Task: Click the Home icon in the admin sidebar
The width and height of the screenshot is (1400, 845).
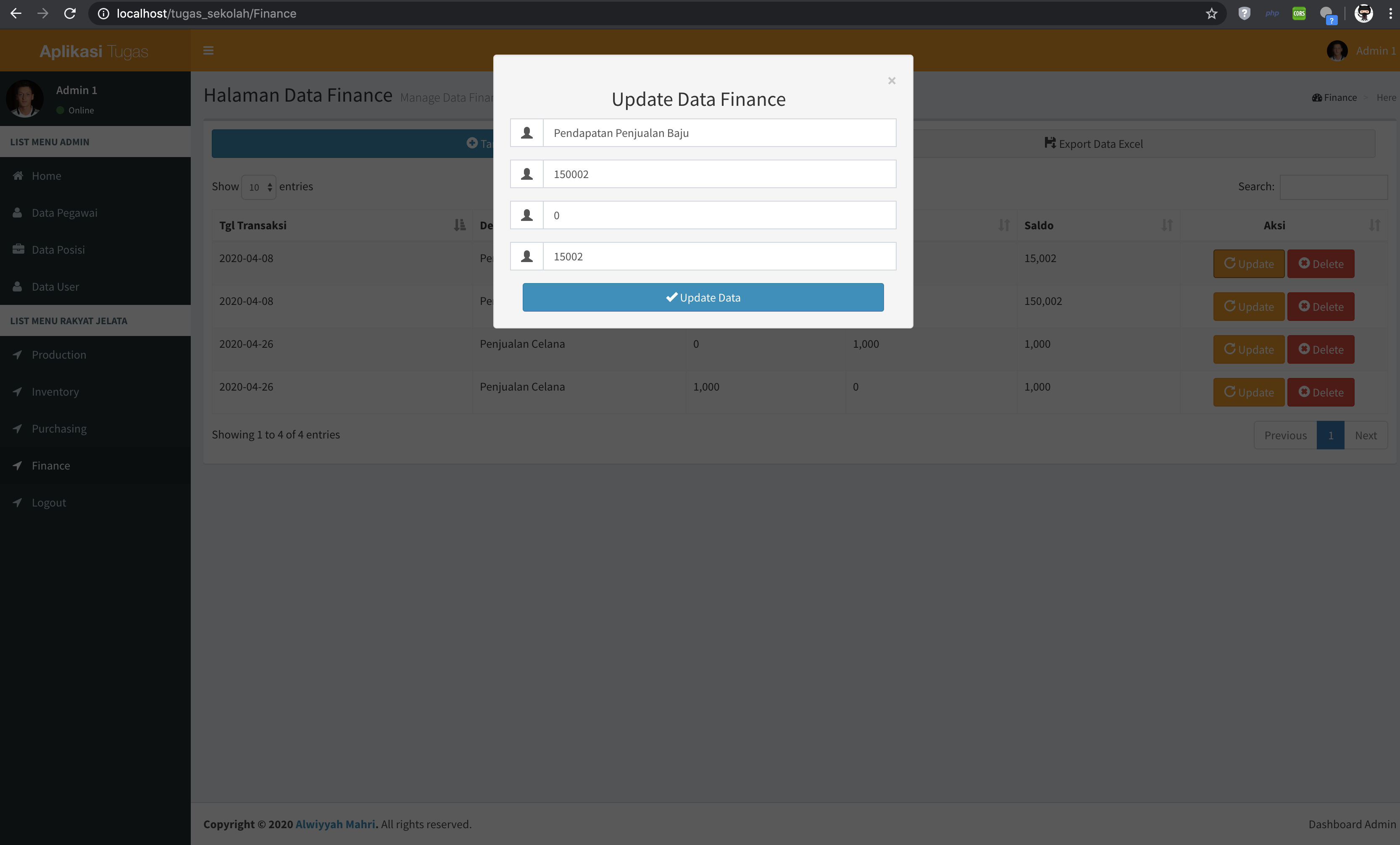Action: point(18,176)
